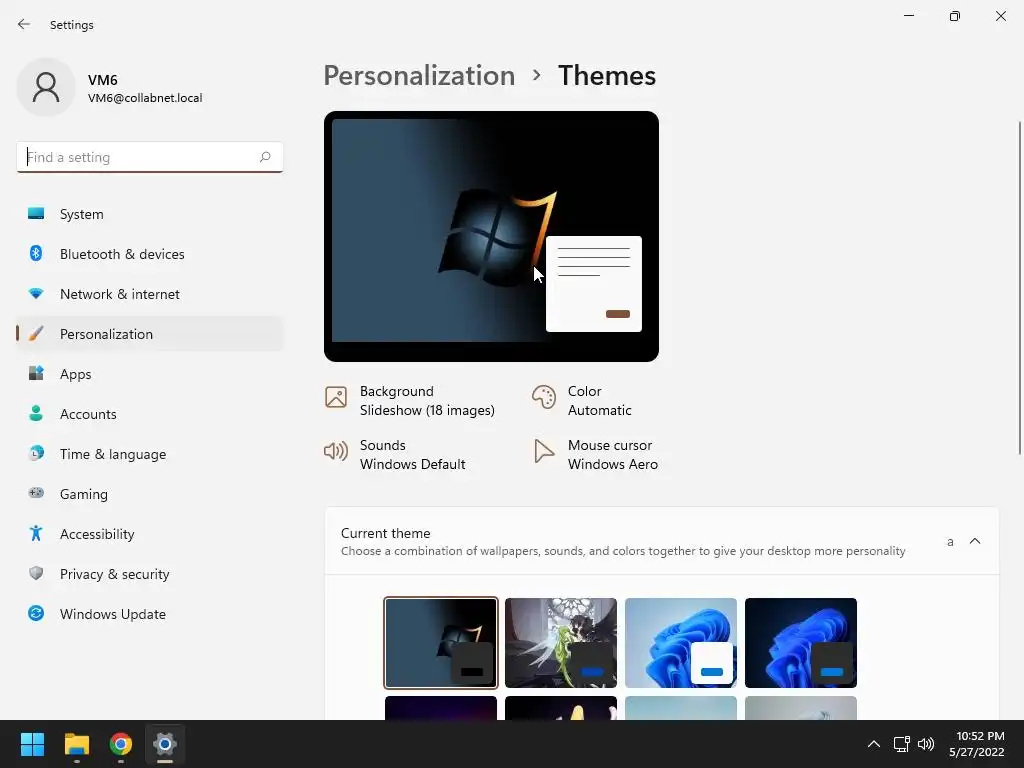Viewport: 1024px width, 768px height.
Task: Open Time & language settings
Action: coord(150,454)
